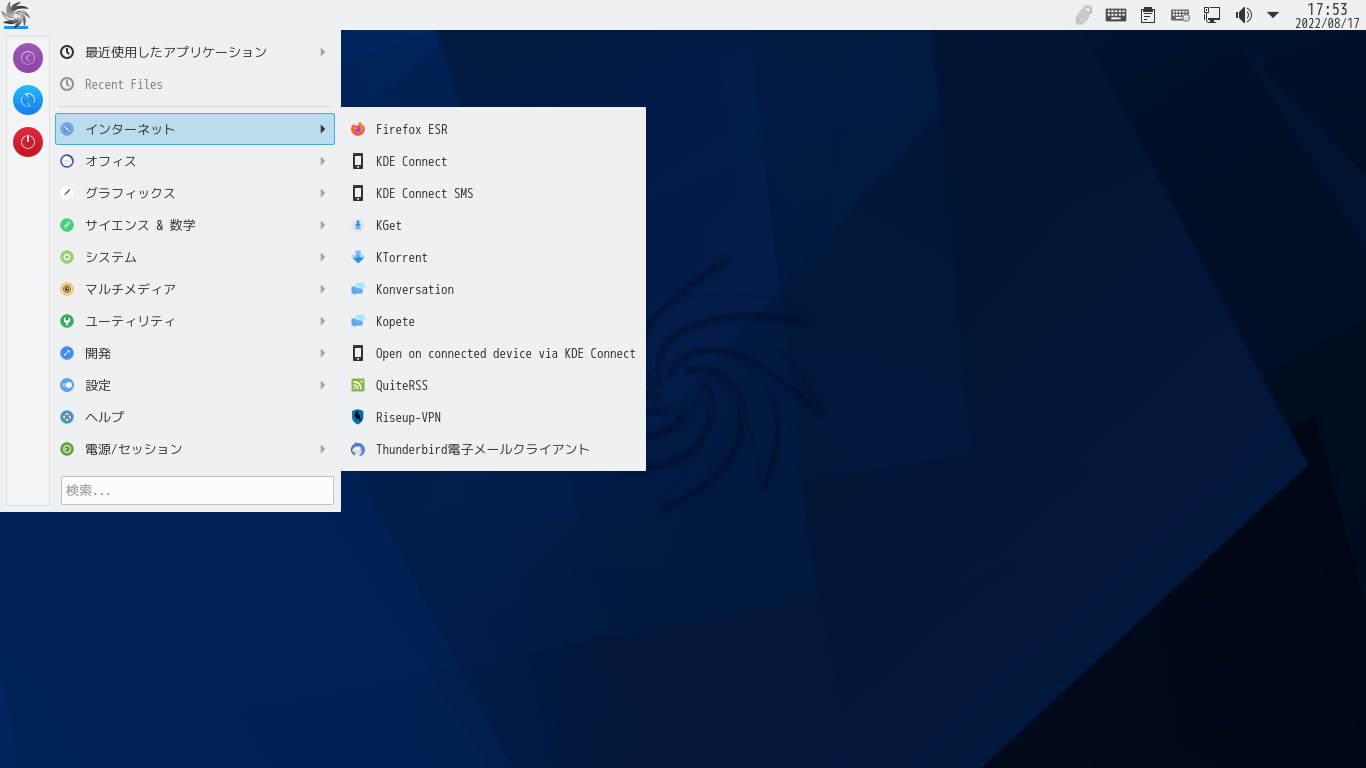Screen dimensions: 1366x768
Task: Expand hidden tray icons with down arrow
Action: [x=1273, y=14]
